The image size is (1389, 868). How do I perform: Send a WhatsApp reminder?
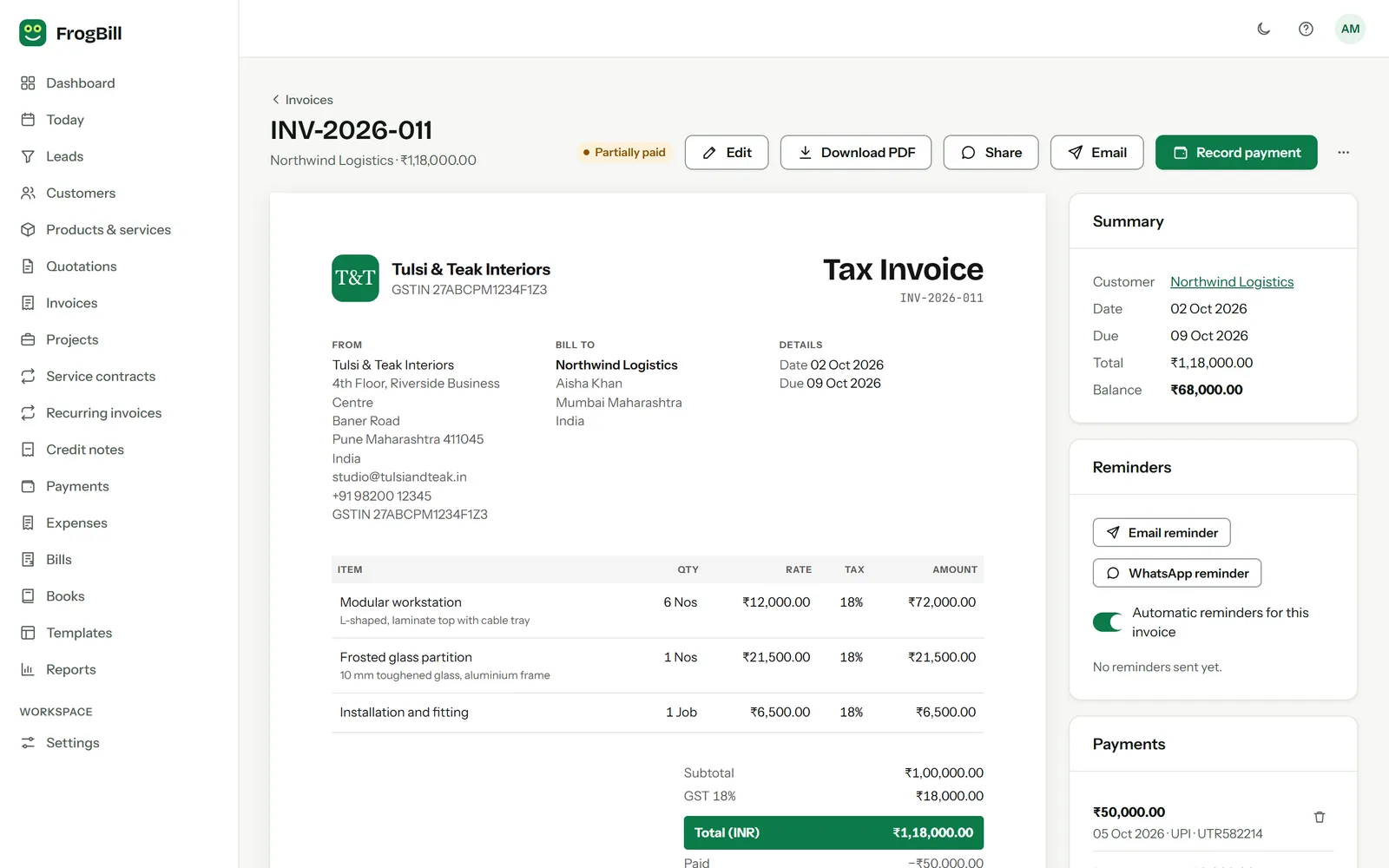tap(1177, 573)
